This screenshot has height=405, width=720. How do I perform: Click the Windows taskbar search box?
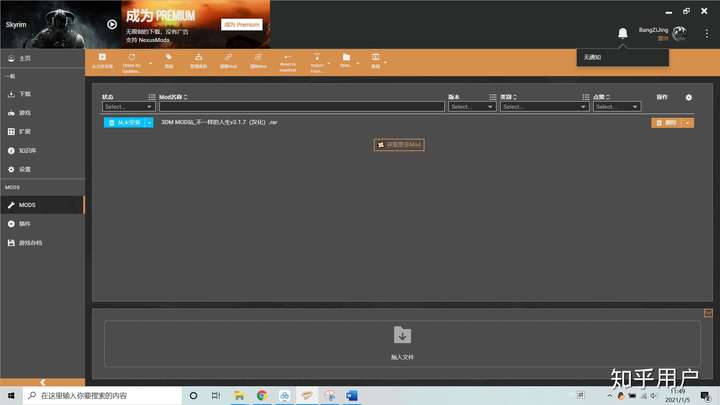pos(102,395)
